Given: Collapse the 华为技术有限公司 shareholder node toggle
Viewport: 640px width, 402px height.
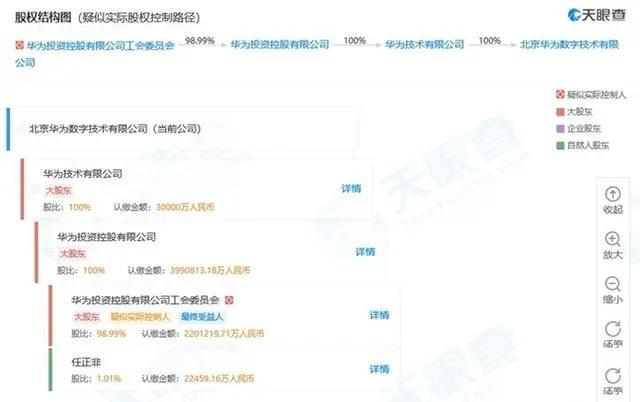Looking at the screenshot, I should pyautogui.click(x=35, y=189).
